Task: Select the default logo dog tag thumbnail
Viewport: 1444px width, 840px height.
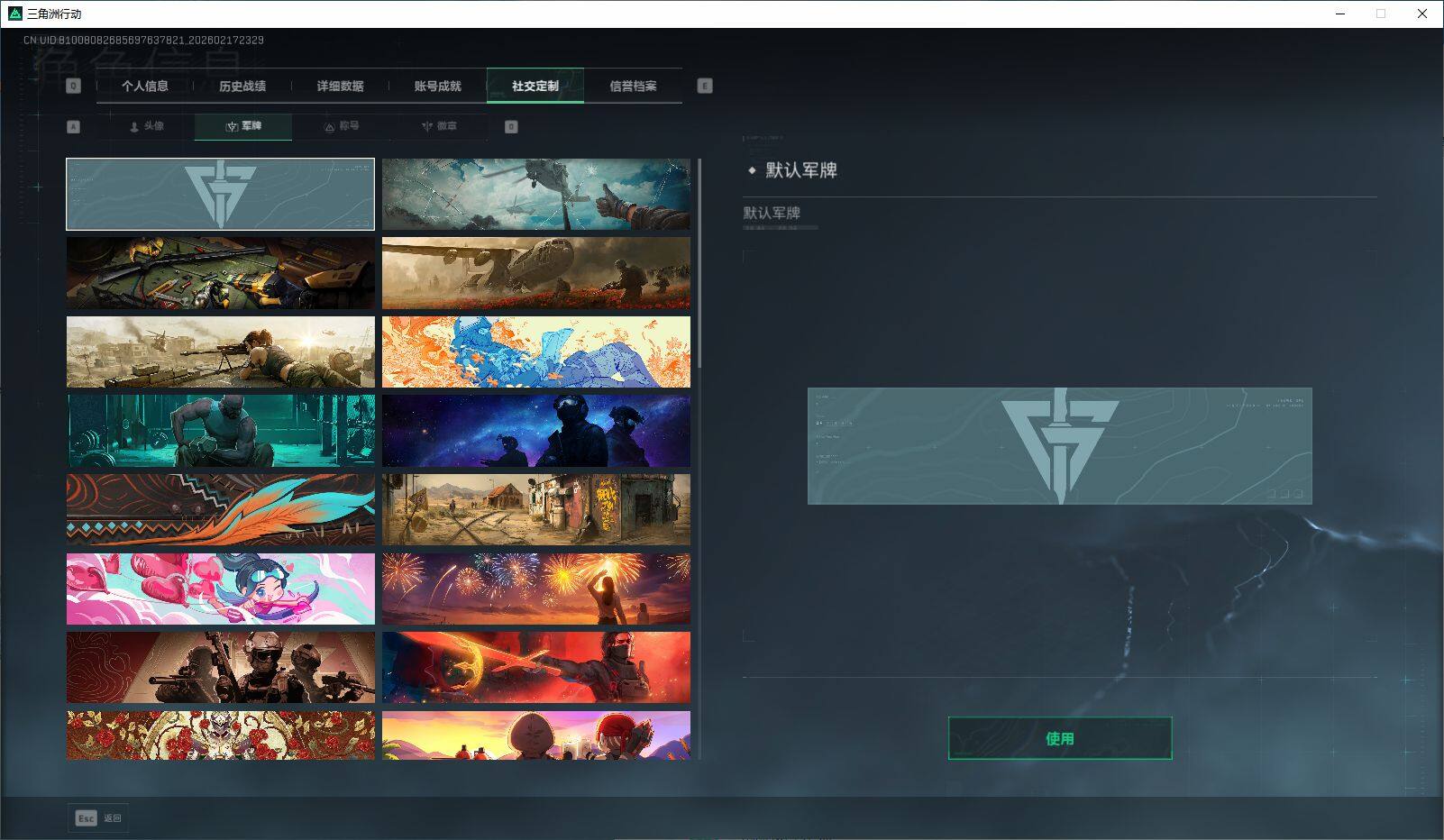Action: point(221,194)
